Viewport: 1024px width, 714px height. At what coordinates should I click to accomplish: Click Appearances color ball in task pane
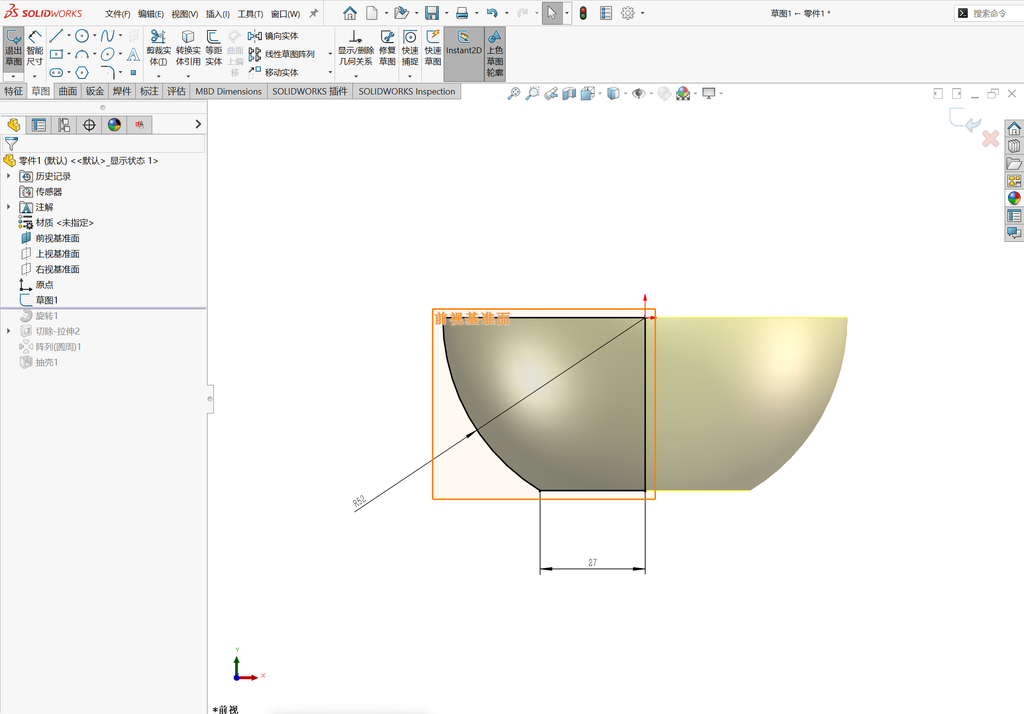1014,198
